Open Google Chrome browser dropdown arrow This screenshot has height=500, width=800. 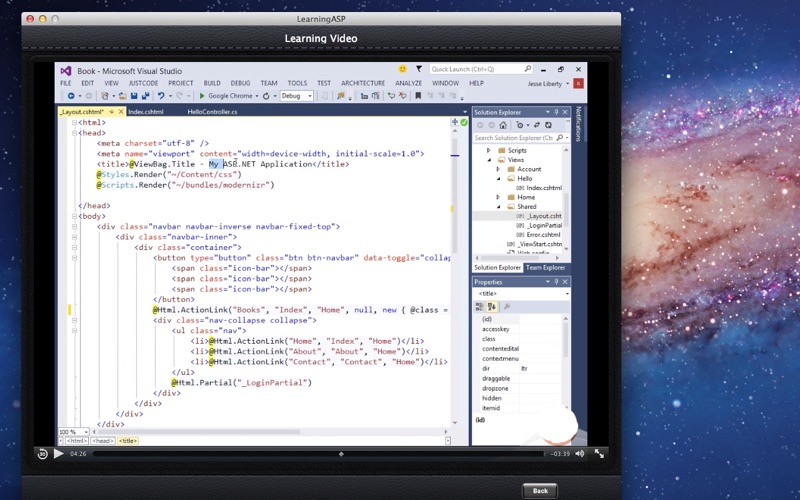pyautogui.click(x=257, y=96)
